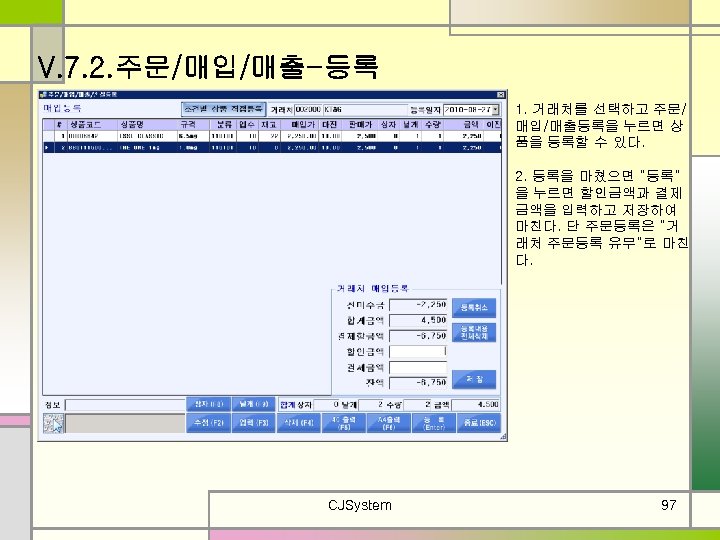Image resolution: width=720 pixels, height=540 pixels.
Task: Click the mouse pointer icon at bottom-left
Action: [54, 423]
